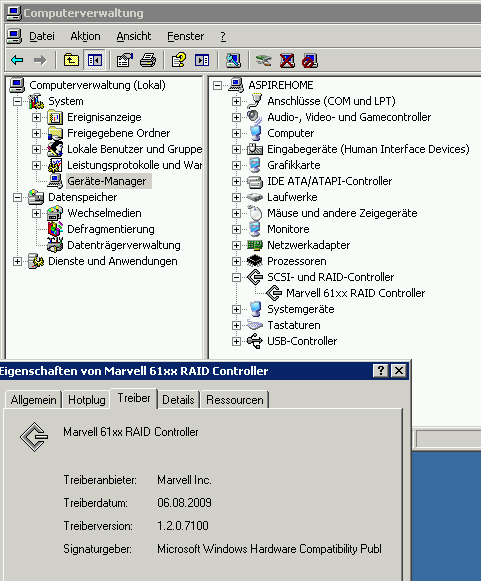
Task: Click the Datenträgerverwaltung icon
Action: 55,245
